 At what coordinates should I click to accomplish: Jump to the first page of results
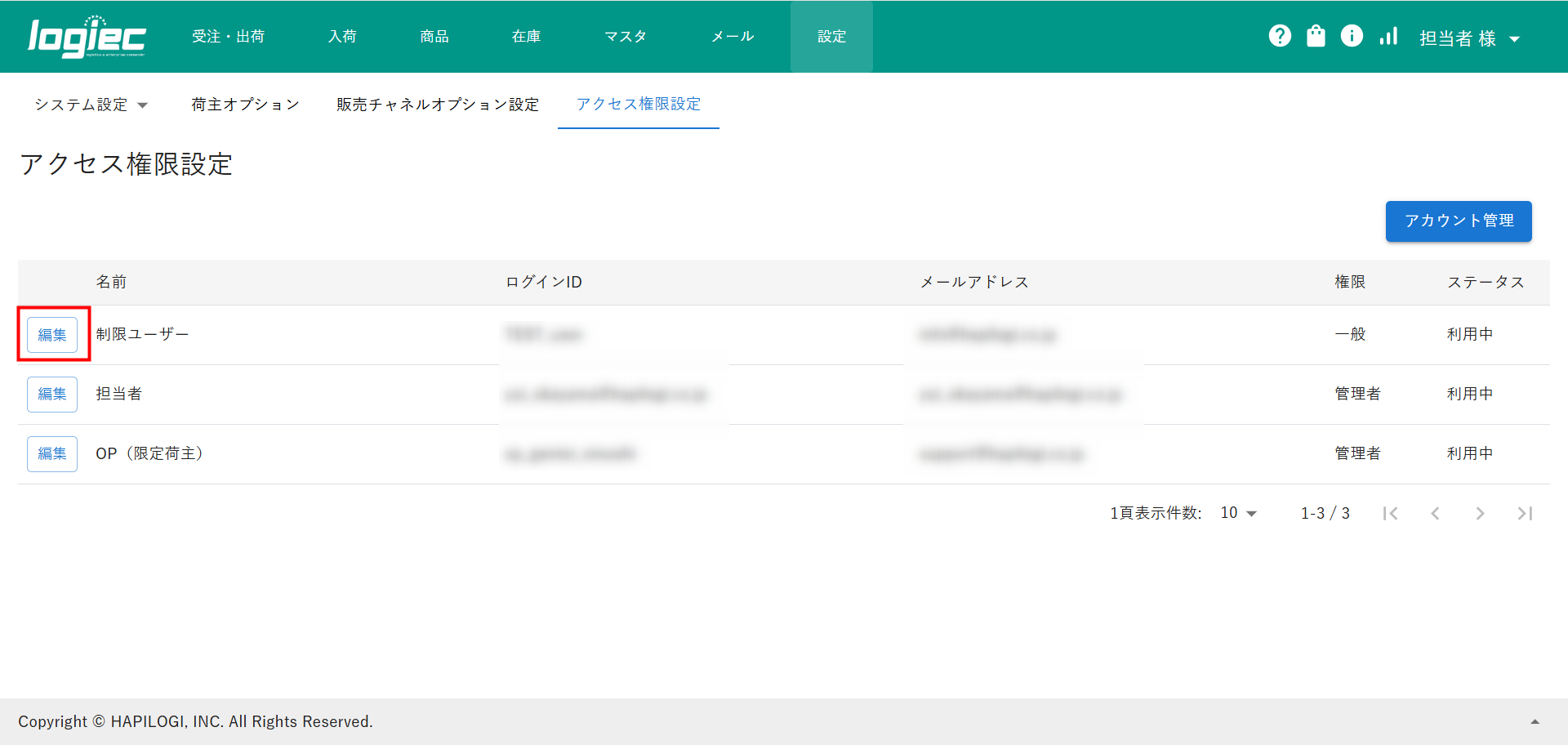(1390, 513)
